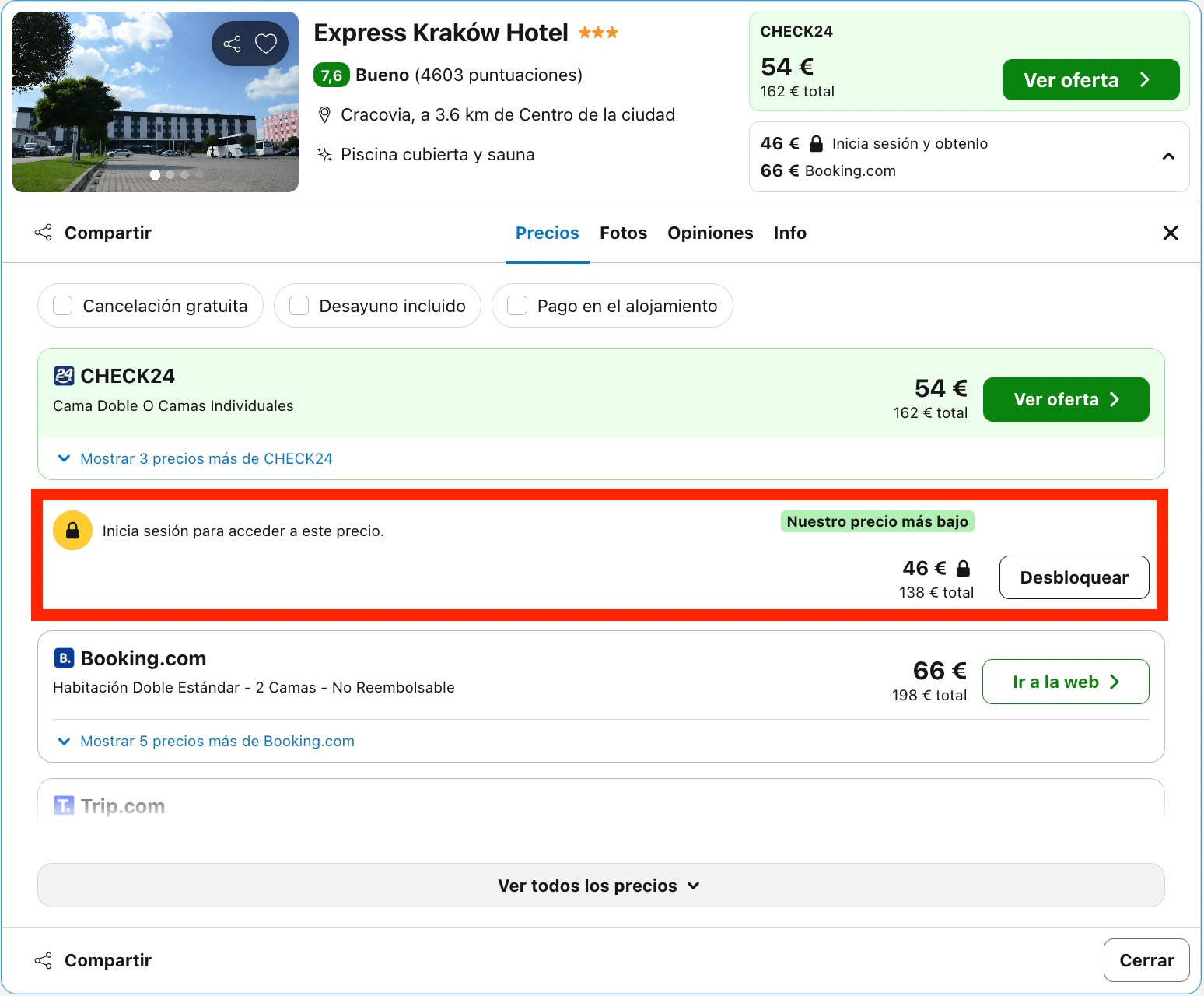This screenshot has width=1204, height=996.
Task: Click bottom Compartir label
Action: pos(108,960)
